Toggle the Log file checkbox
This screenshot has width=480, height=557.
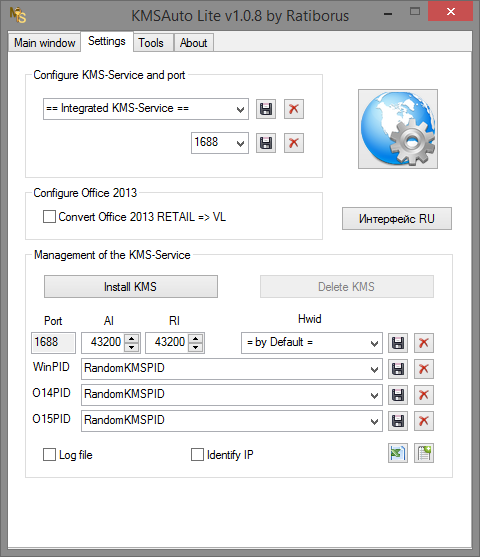(49, 454)
